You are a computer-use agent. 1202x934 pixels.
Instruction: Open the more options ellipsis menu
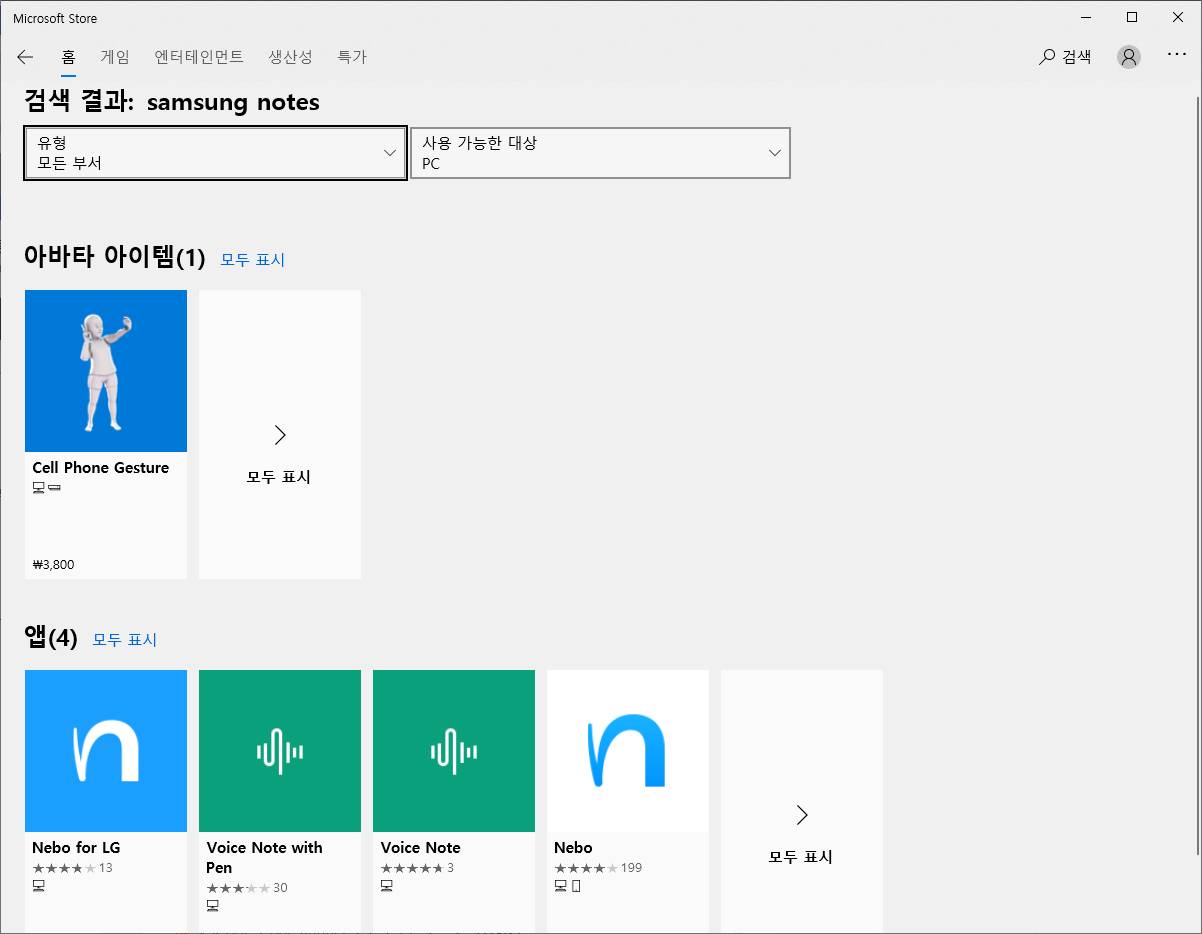pos(1177,55)
